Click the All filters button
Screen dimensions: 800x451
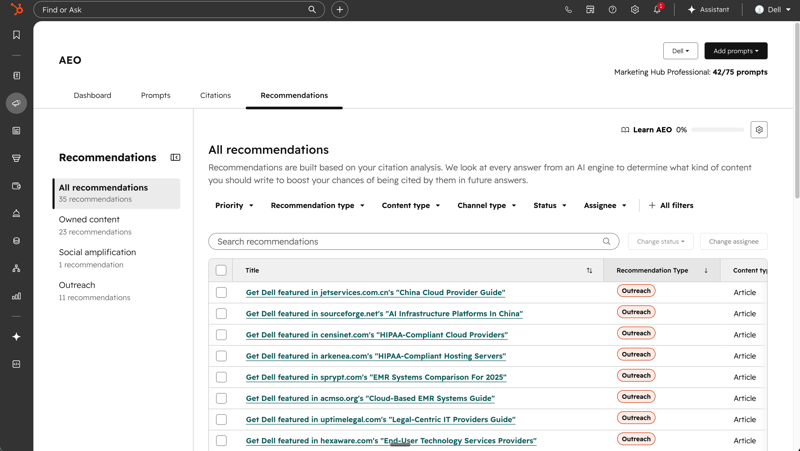[671, 206]
